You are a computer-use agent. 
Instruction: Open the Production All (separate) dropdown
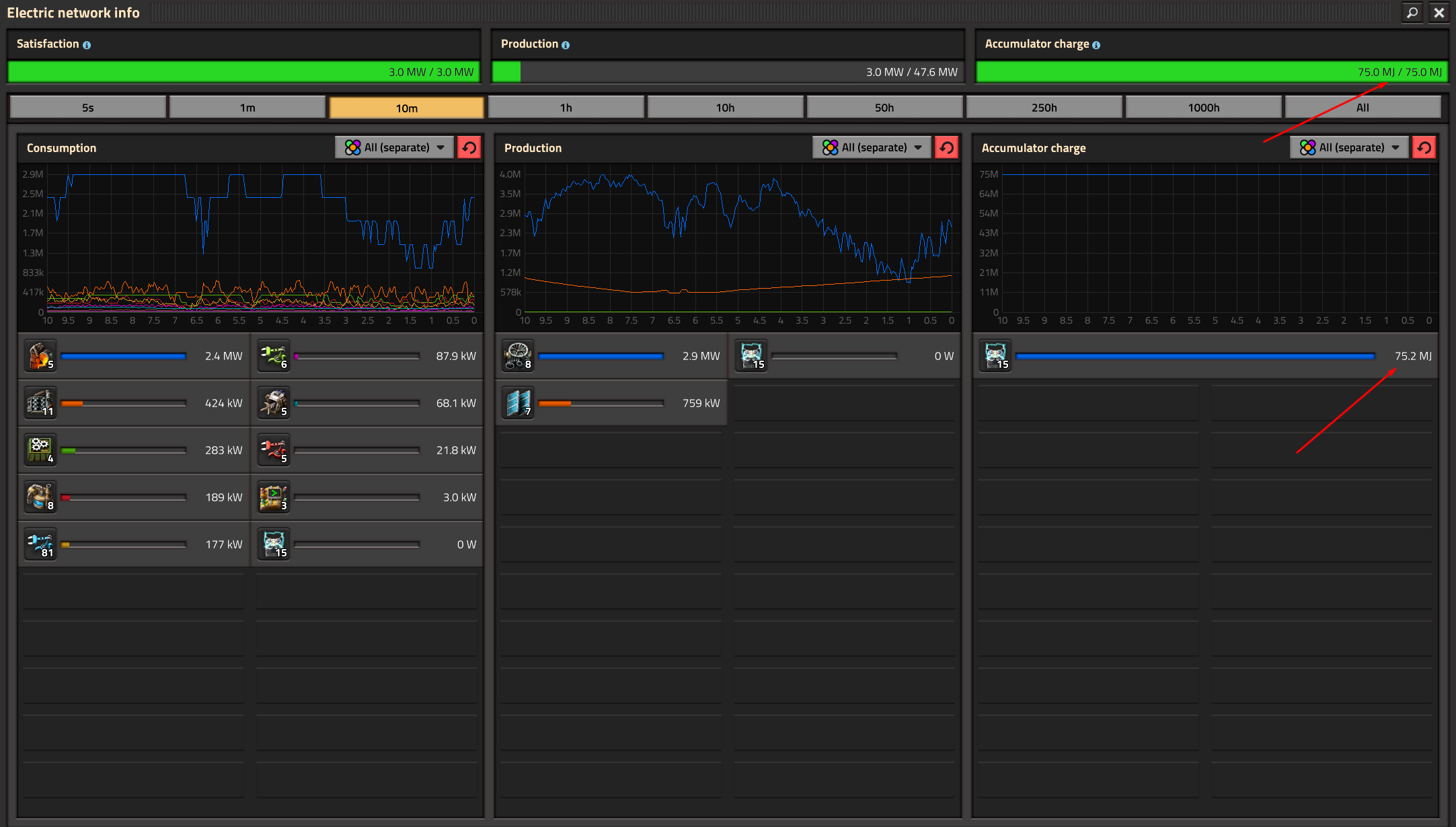pyautogui.click(x=872, y=147)
